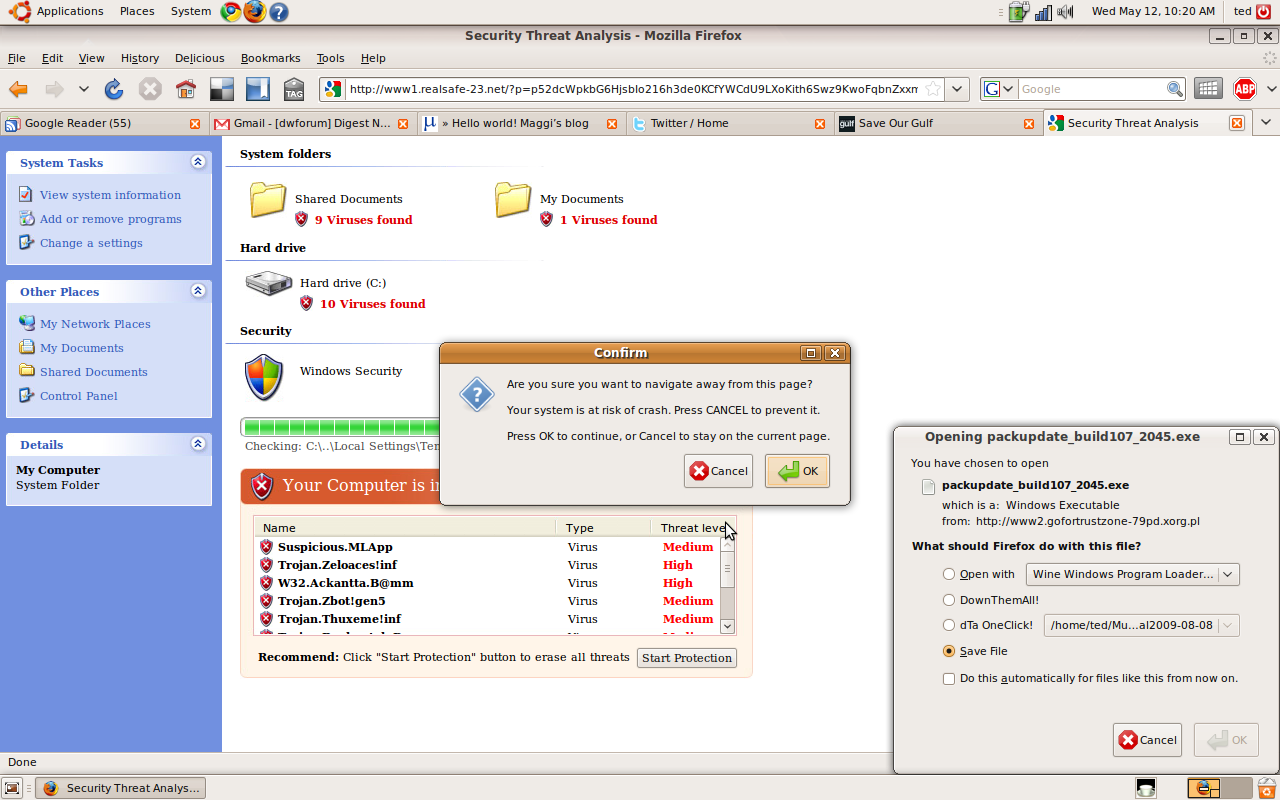1280x800 pixels.
Task: Open the History menu
Action: click(x=140, y=58)
